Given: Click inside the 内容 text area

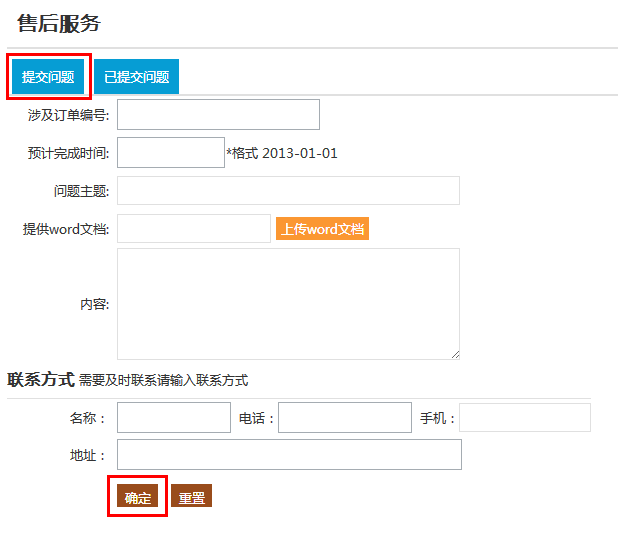Looking at the screenshot, I should pyautogui.click(x=288, y=304).
